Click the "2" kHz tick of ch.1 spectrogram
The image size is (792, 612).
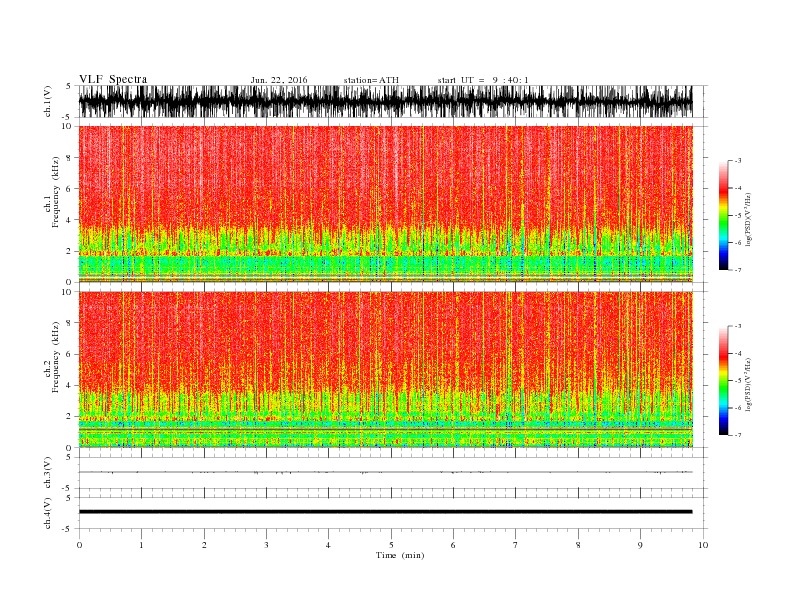click(69, 251)
